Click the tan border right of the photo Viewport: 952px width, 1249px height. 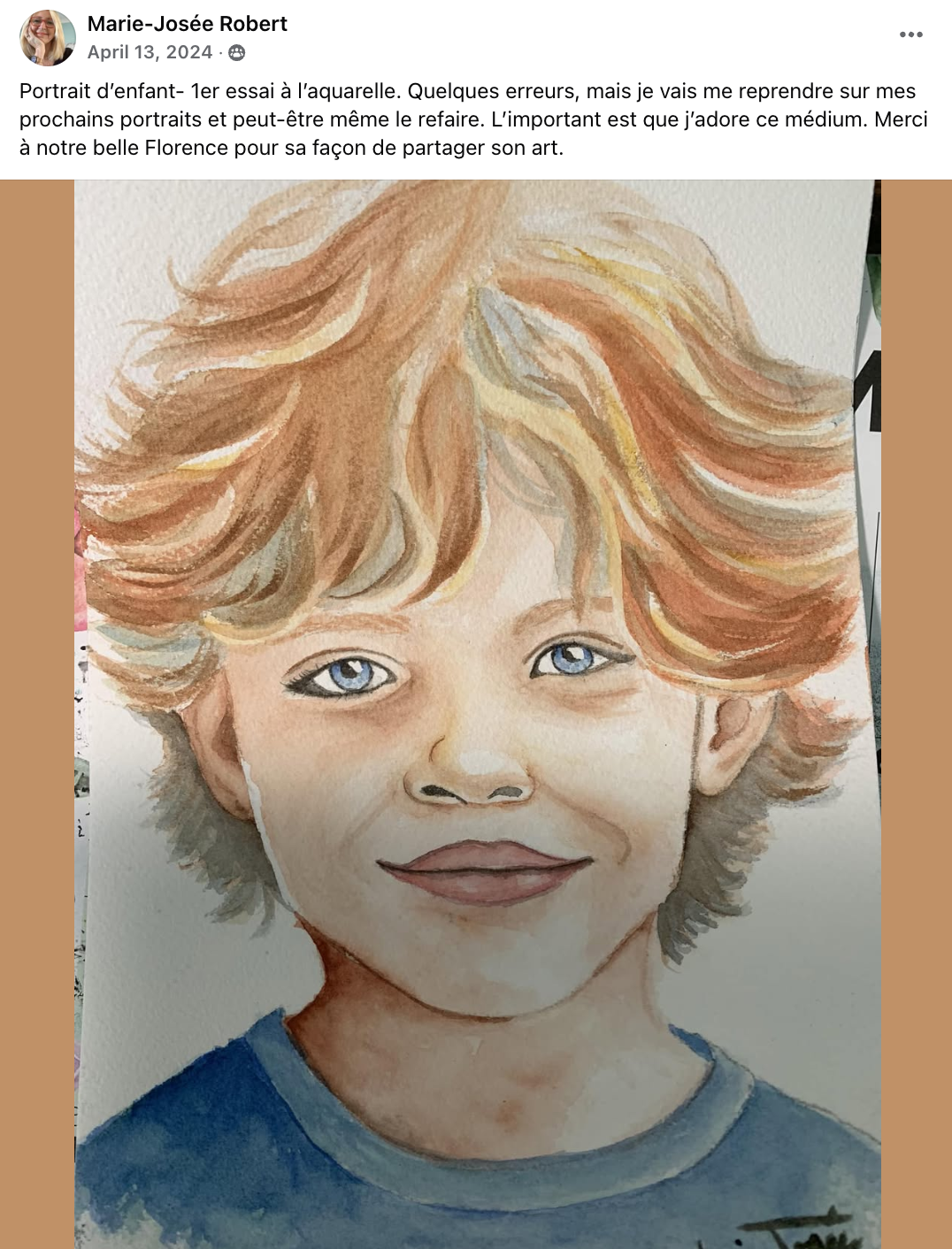[917, 715]
